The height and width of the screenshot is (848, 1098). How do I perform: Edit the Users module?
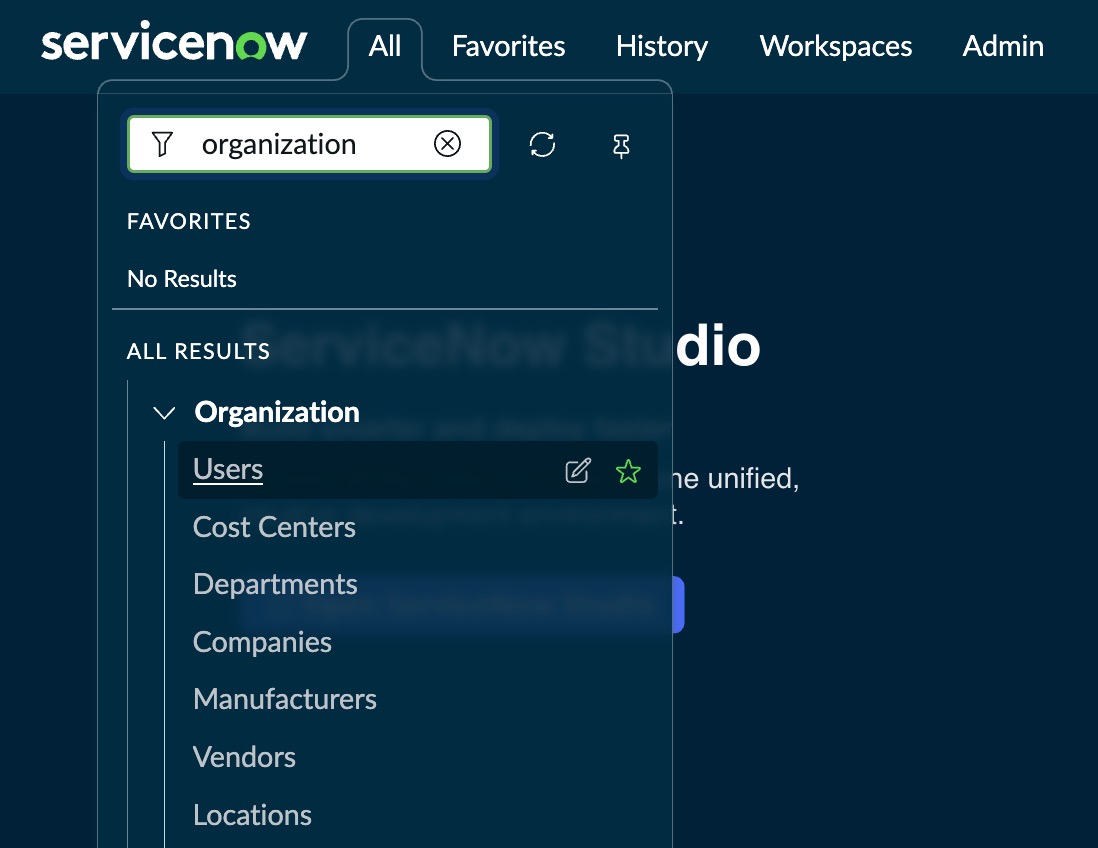click(x=578, y=471)
